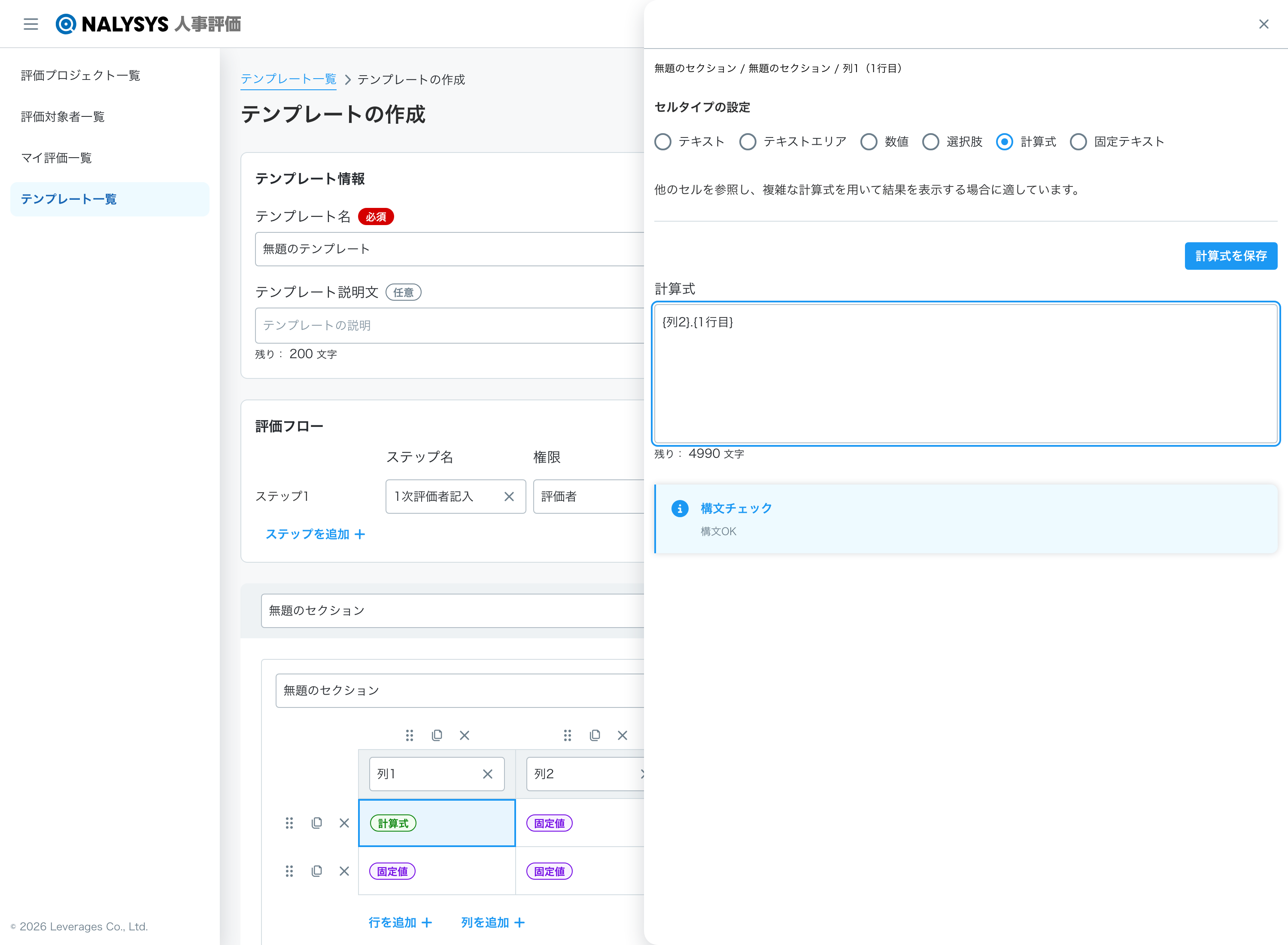Select the 固定値 cell in 列2 first row
Viewport: 1288px width, 945px height.
(580, 823)
